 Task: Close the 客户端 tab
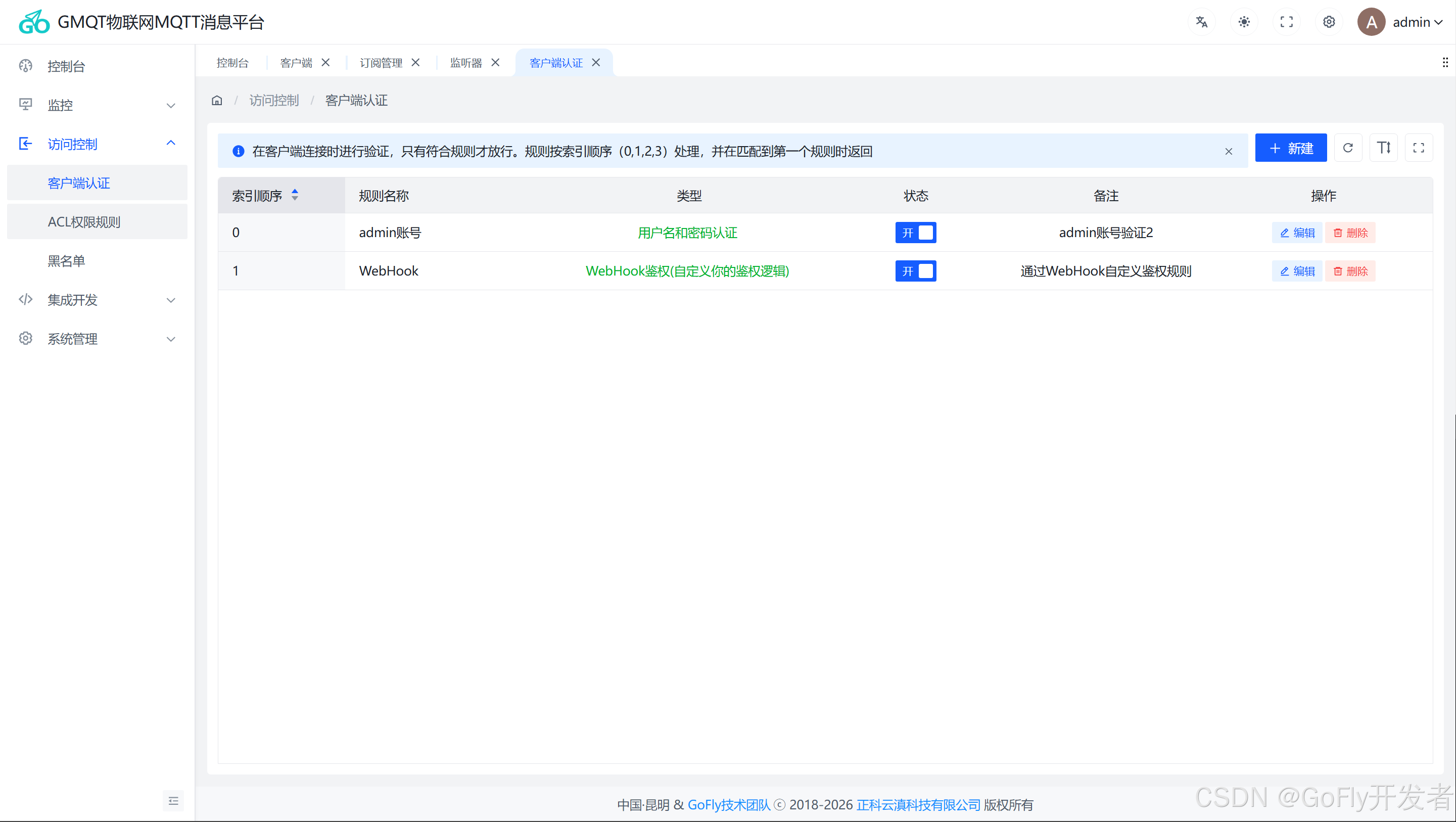point(325,63)
